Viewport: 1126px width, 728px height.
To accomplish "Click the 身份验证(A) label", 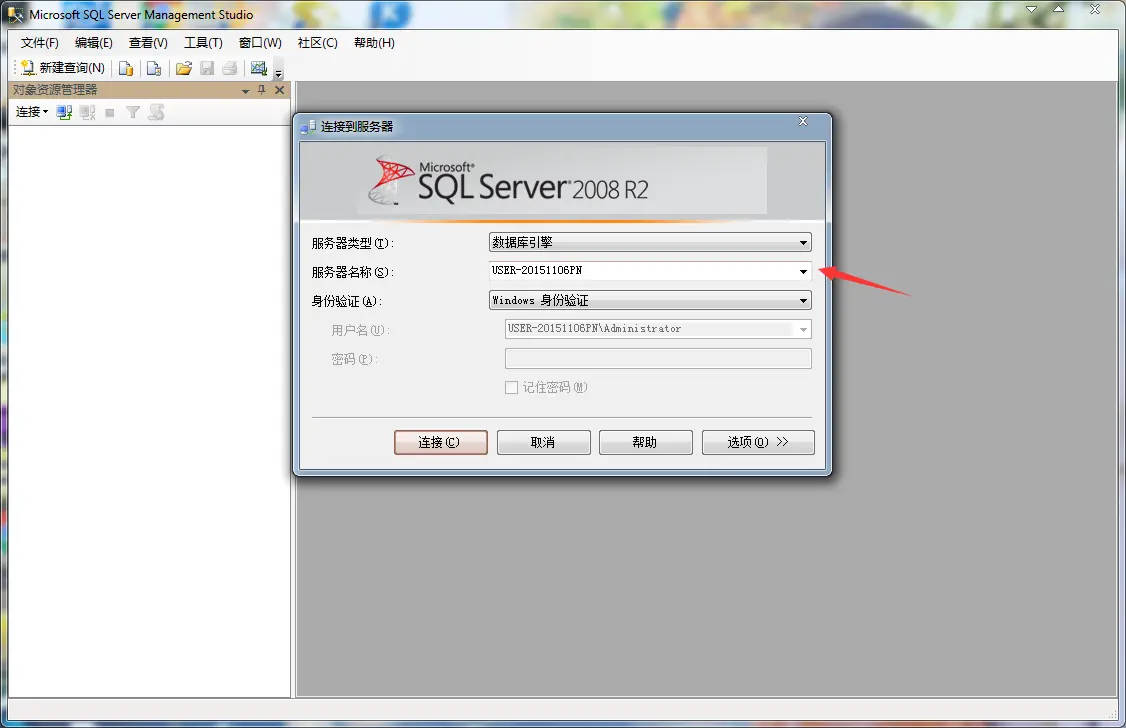I will click(347, 301).
